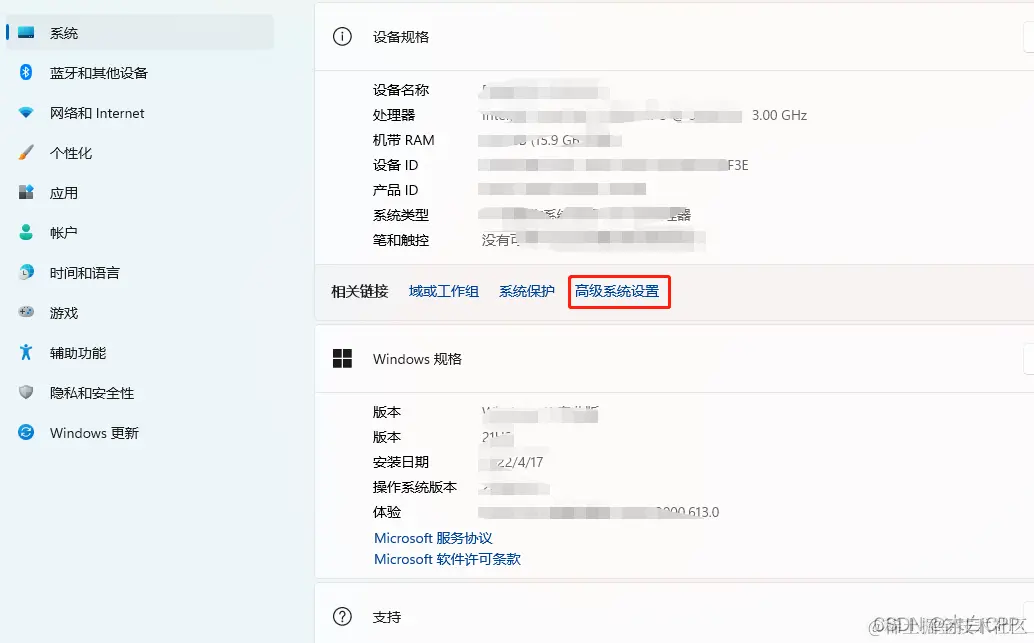Click the accessibility figure icon
The height and width of the screenshot is (643, 1034).
click(x=26, y=352)
